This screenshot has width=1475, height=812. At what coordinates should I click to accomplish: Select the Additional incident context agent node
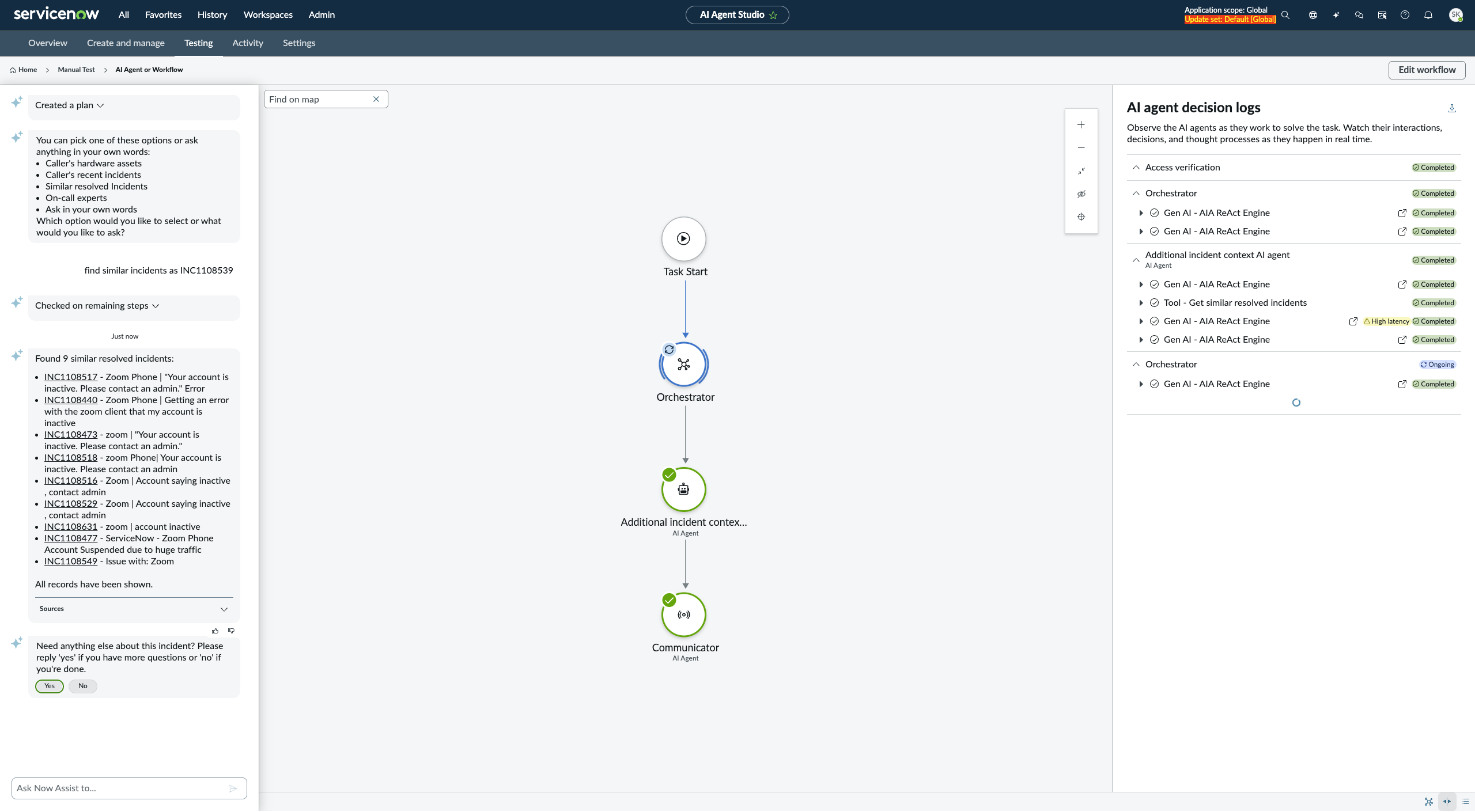click(x=684, y=490)
